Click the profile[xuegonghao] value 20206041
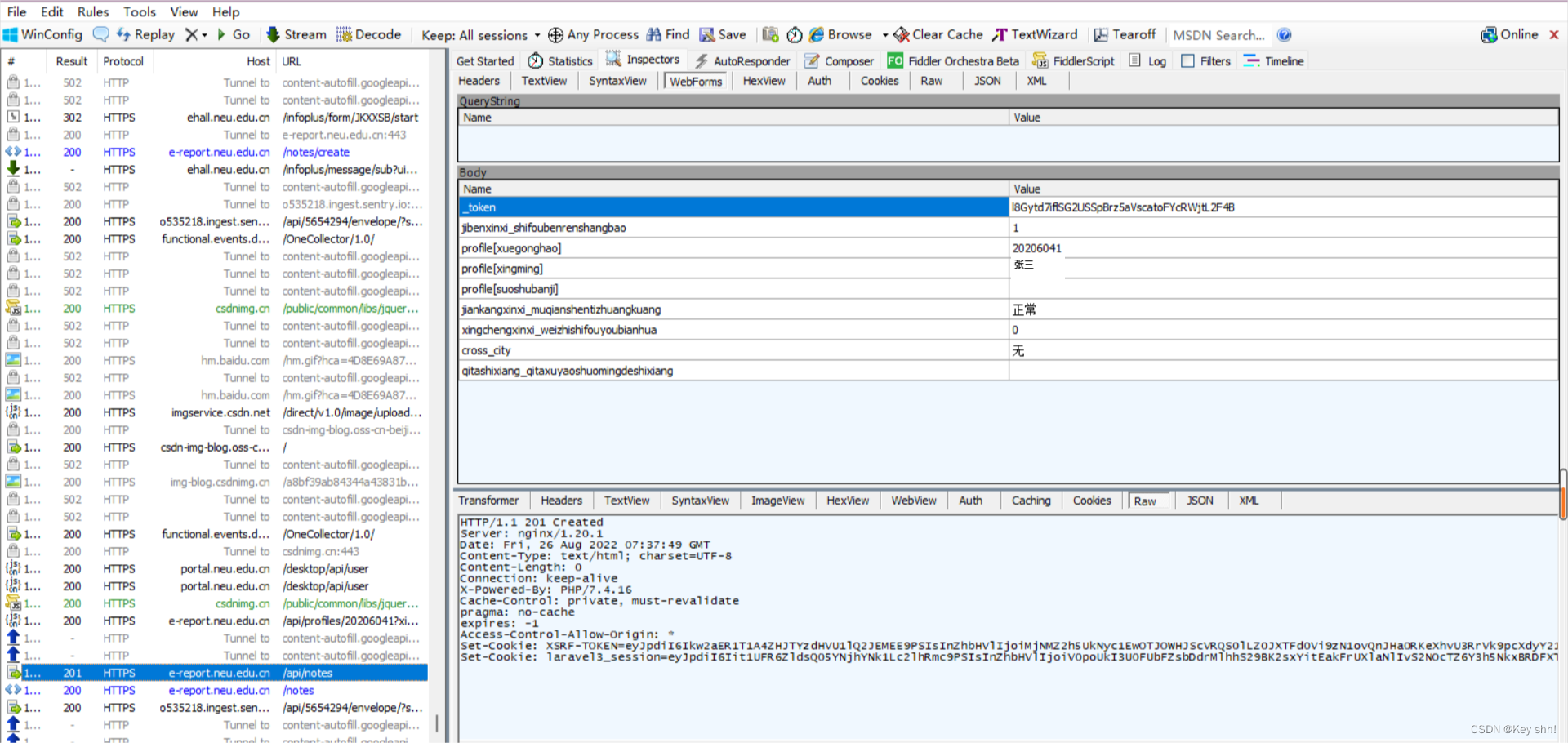This screenshot has width=1568, height=743. [1036, 248]
